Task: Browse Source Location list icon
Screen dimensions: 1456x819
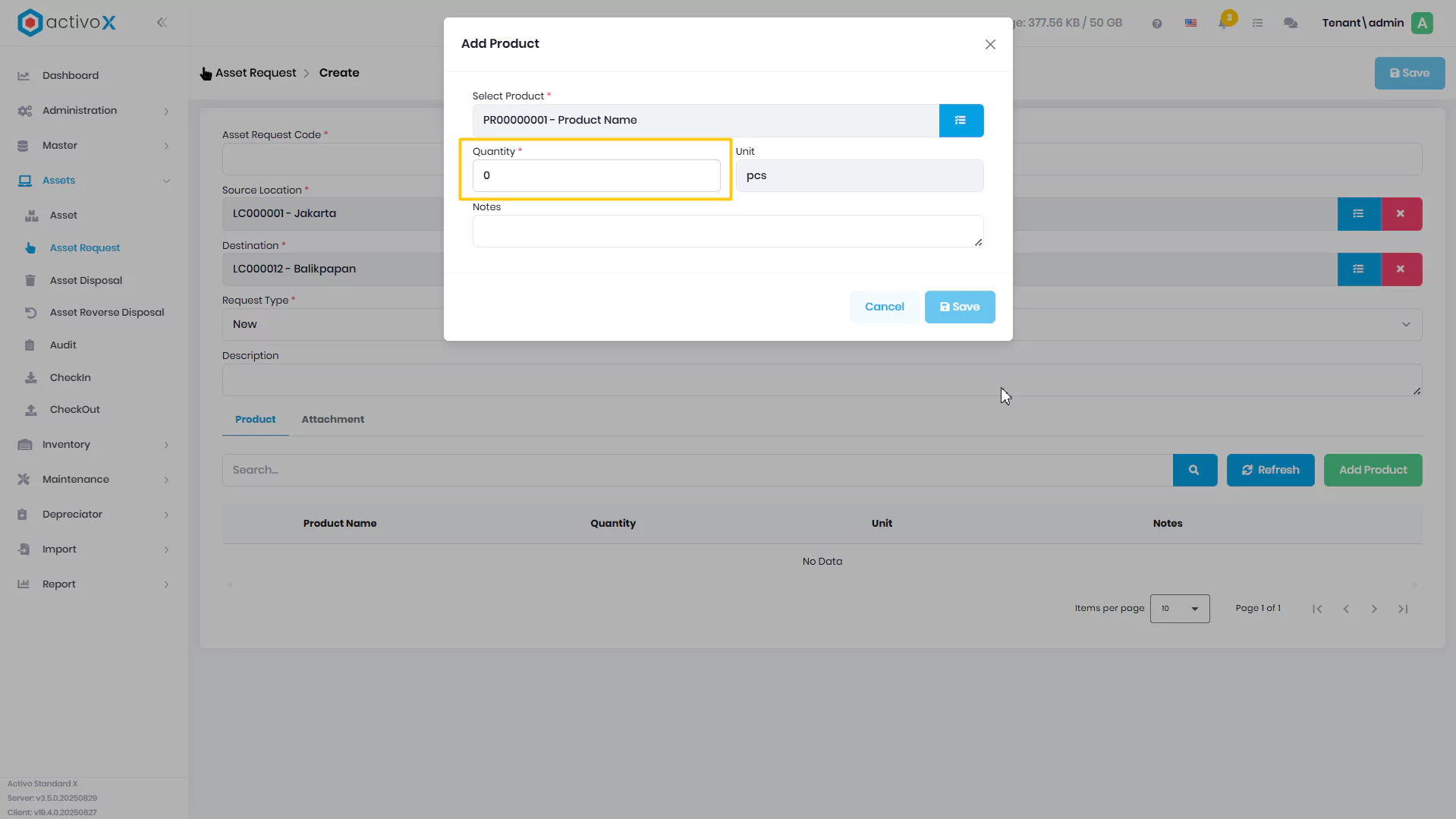Action: pyautogui.click(x=1358, y=214)
